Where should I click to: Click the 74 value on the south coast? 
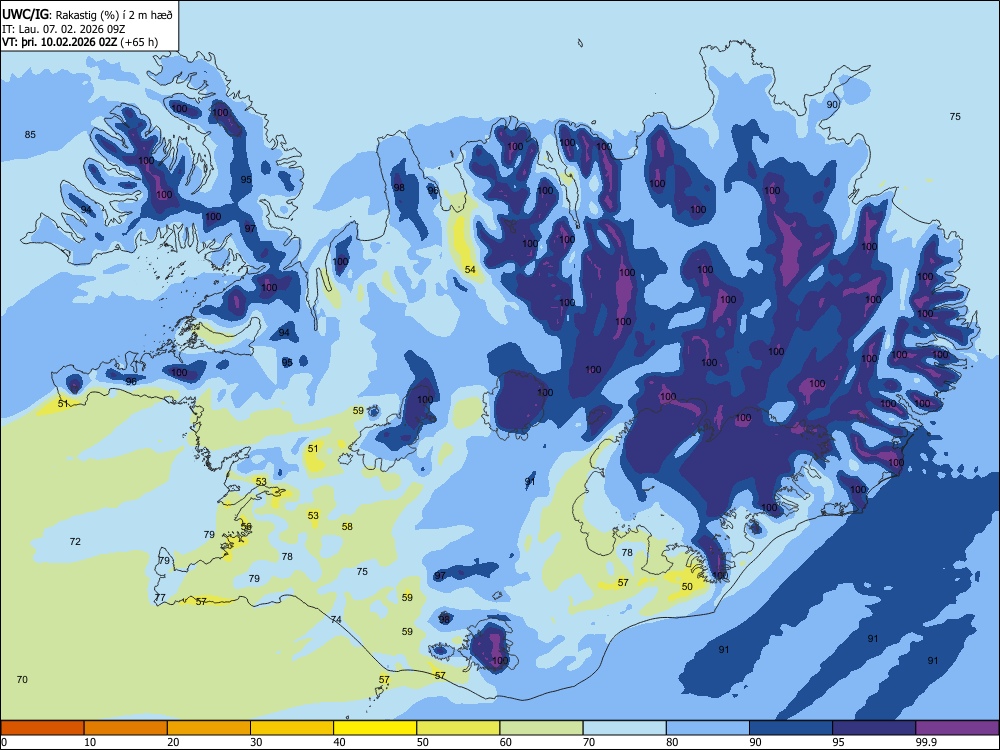click(x=336, y=619)
